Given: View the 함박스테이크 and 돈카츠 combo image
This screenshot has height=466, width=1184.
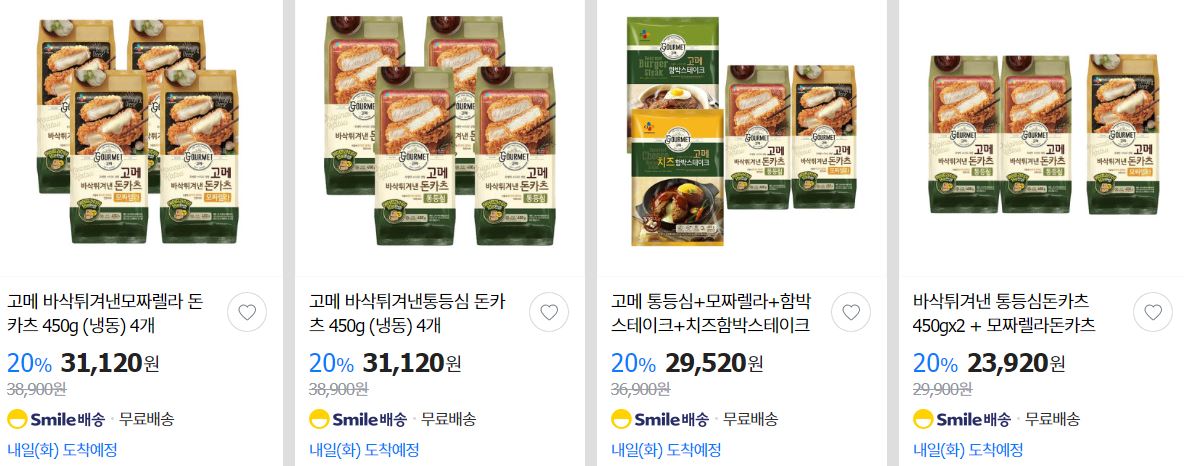Looking at the screenshot, I should pyautogui.click(x=742, y=131).
